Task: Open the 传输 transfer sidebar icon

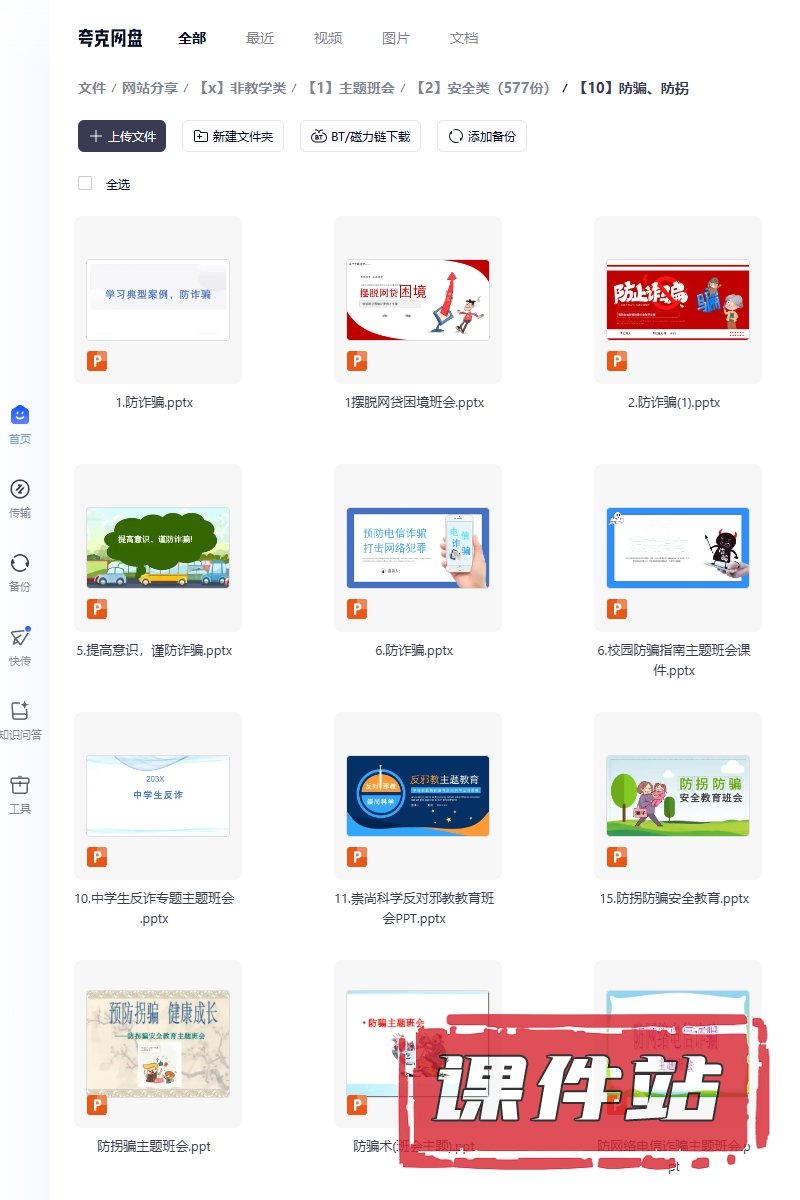Action: click(20, 490)
